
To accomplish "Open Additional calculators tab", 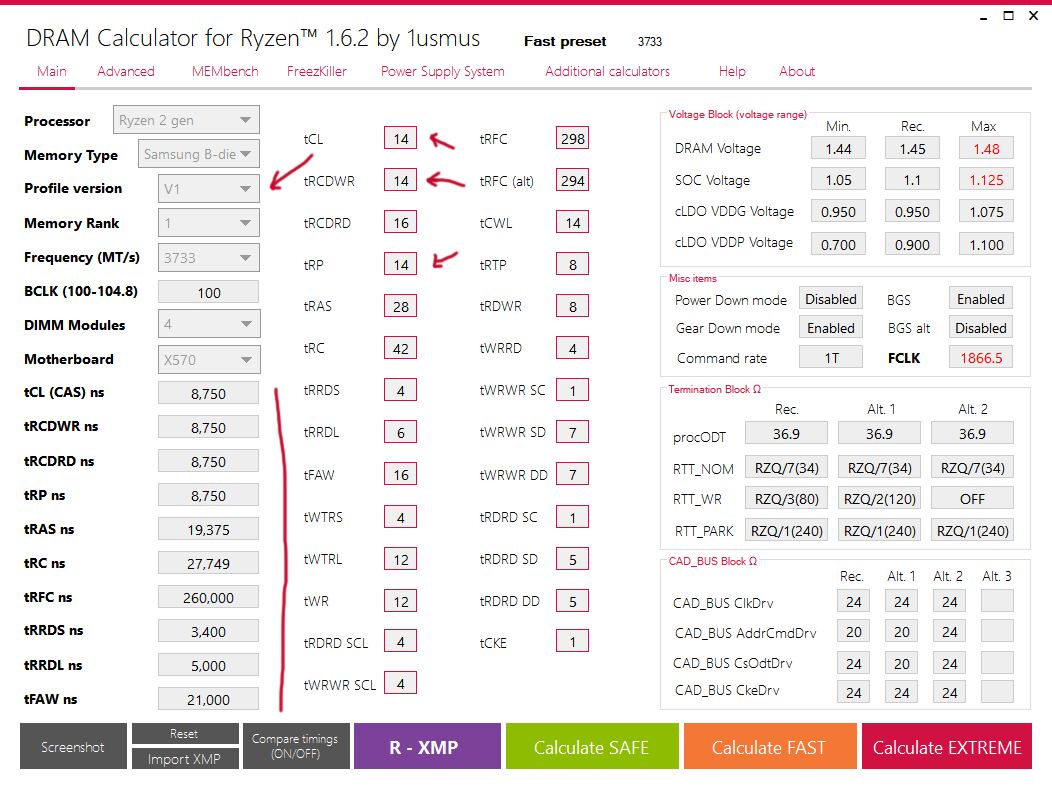I will point(607,71).
